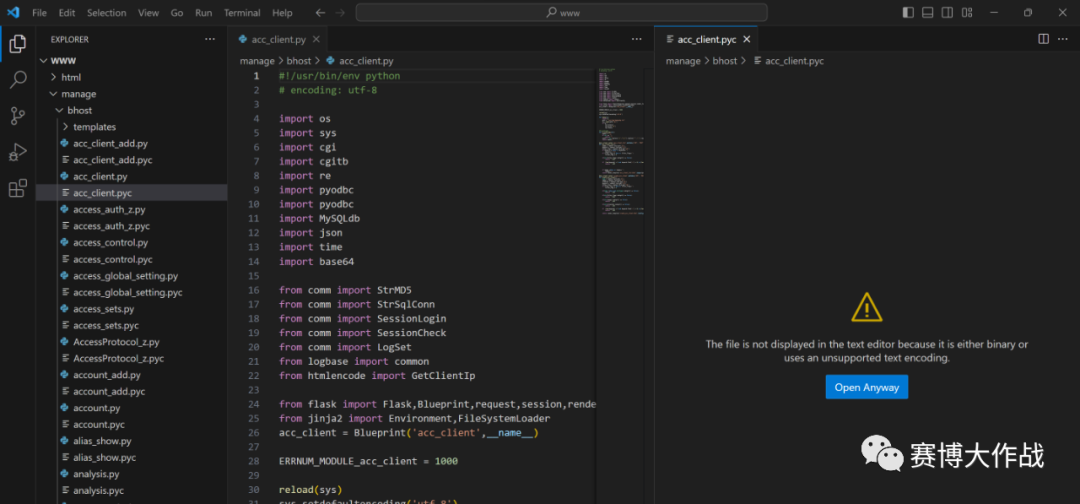Go forward with the navigation arrow
This screenshot has height=504, width=1080.
click(x=341, y=12)
